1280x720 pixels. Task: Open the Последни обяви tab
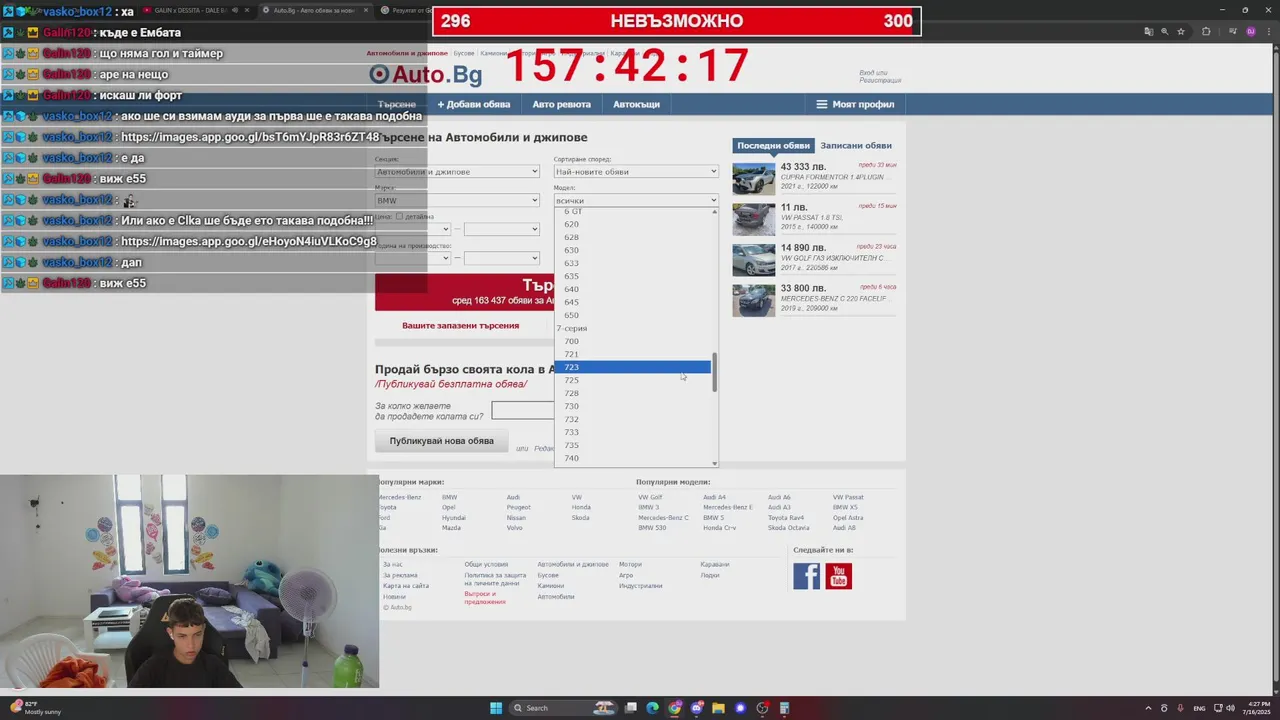tap(773, 146)
